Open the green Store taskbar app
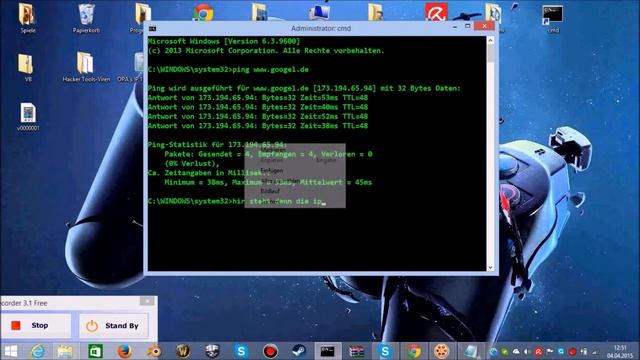Image resolution: width=640 pixels, height=360 pixels. click(x=96, y=351)
